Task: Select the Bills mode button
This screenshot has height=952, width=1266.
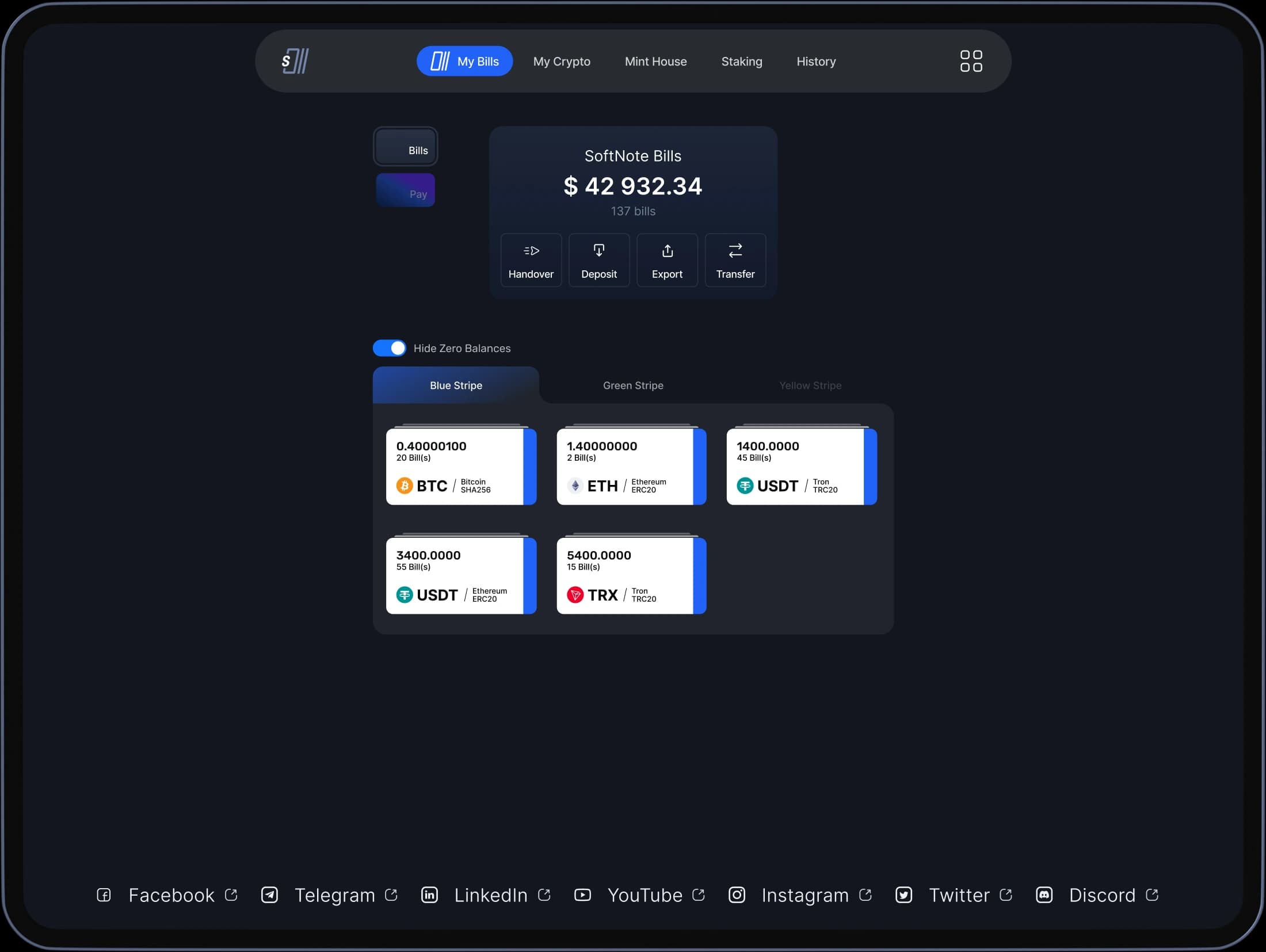Action: point(405,147)
